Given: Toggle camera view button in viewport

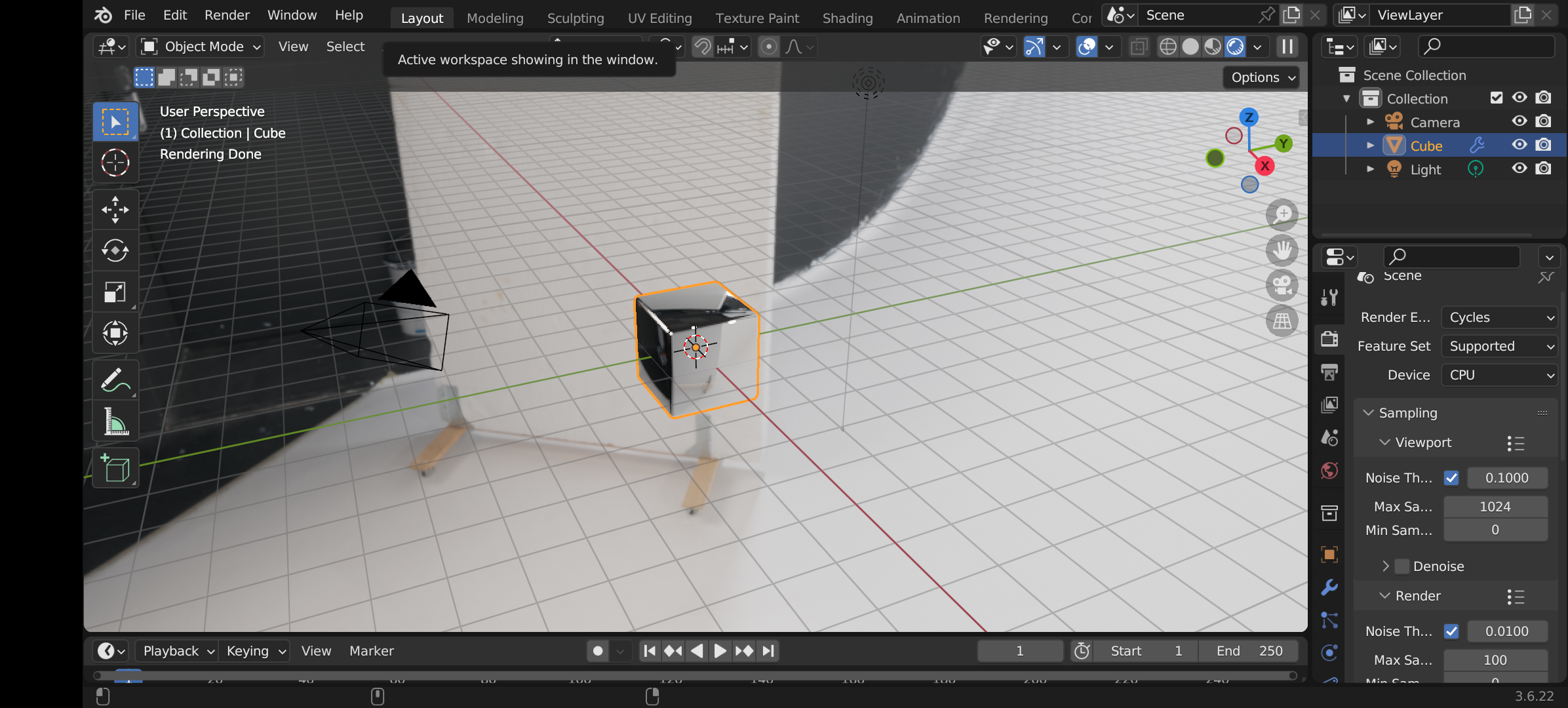Looking at the screenshot, I should 1282,286.
